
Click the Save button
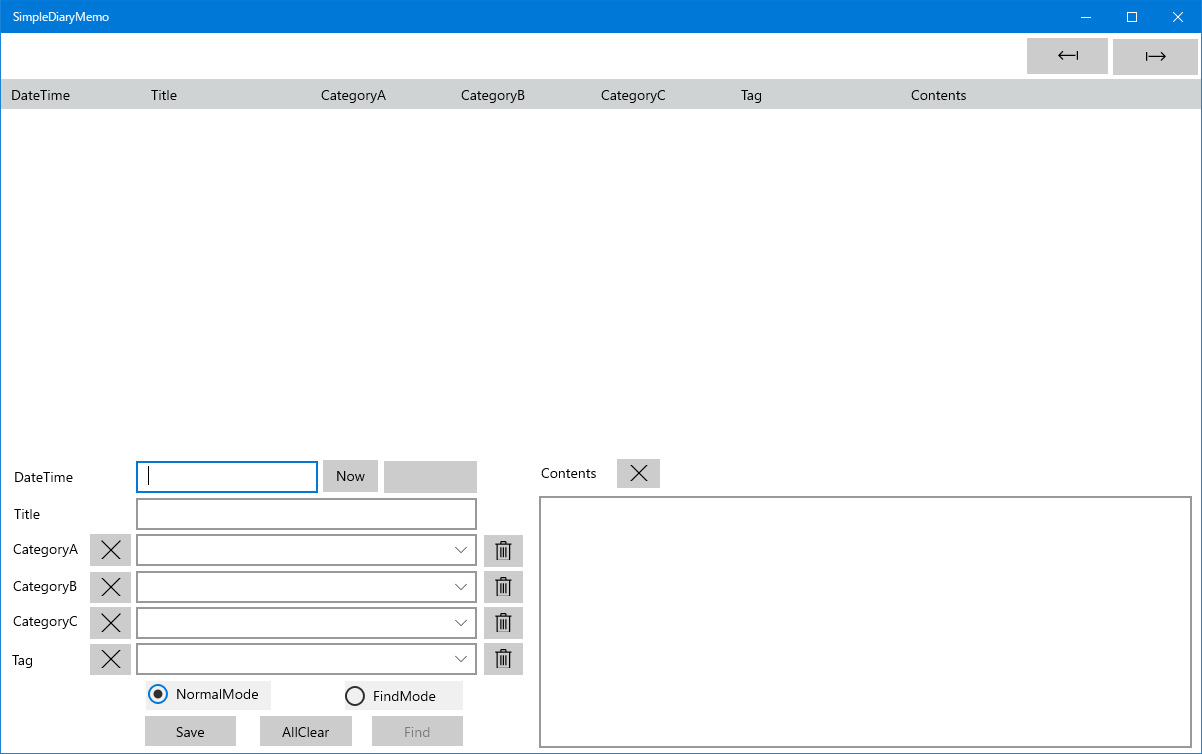click(190, 731)
